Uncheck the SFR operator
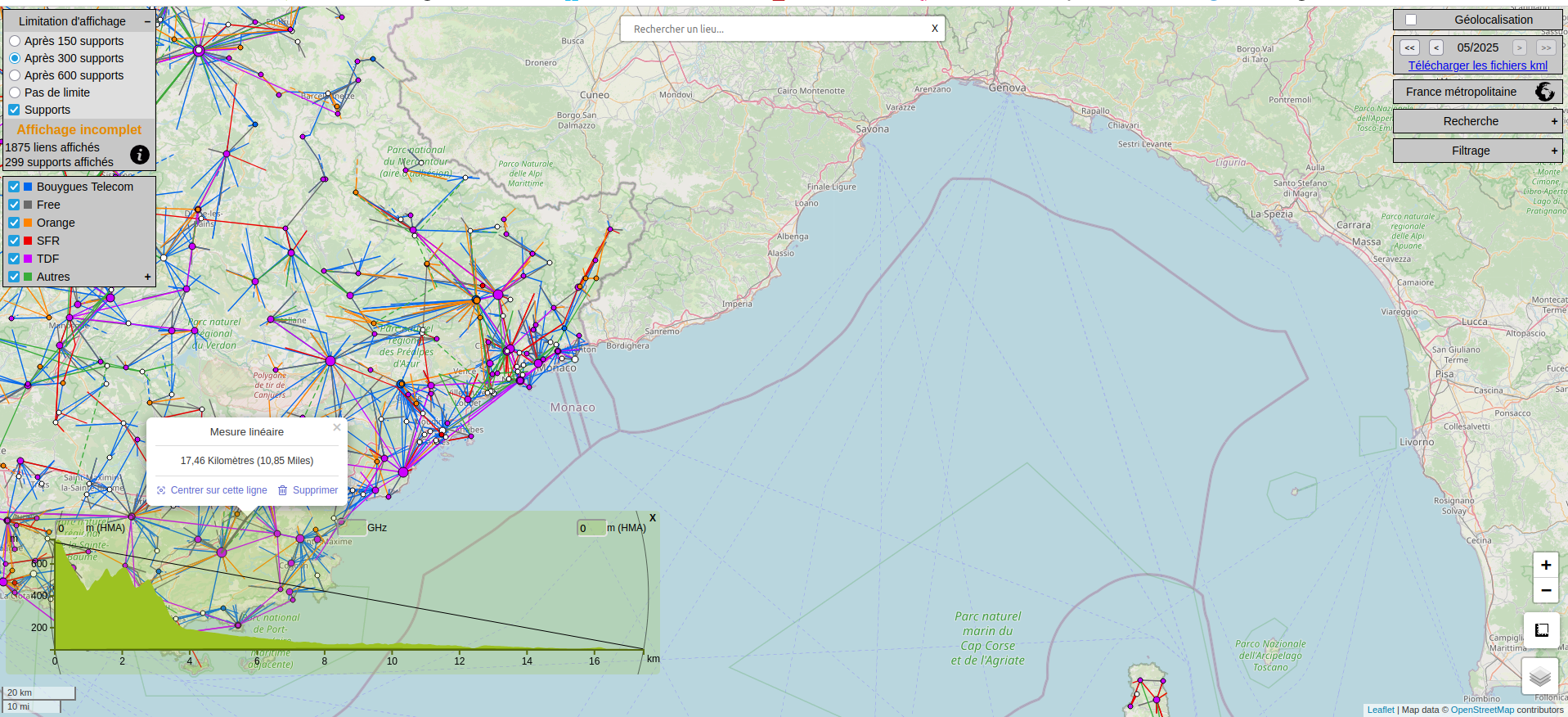Screen dimensions: 1568x717 point(14,241)
